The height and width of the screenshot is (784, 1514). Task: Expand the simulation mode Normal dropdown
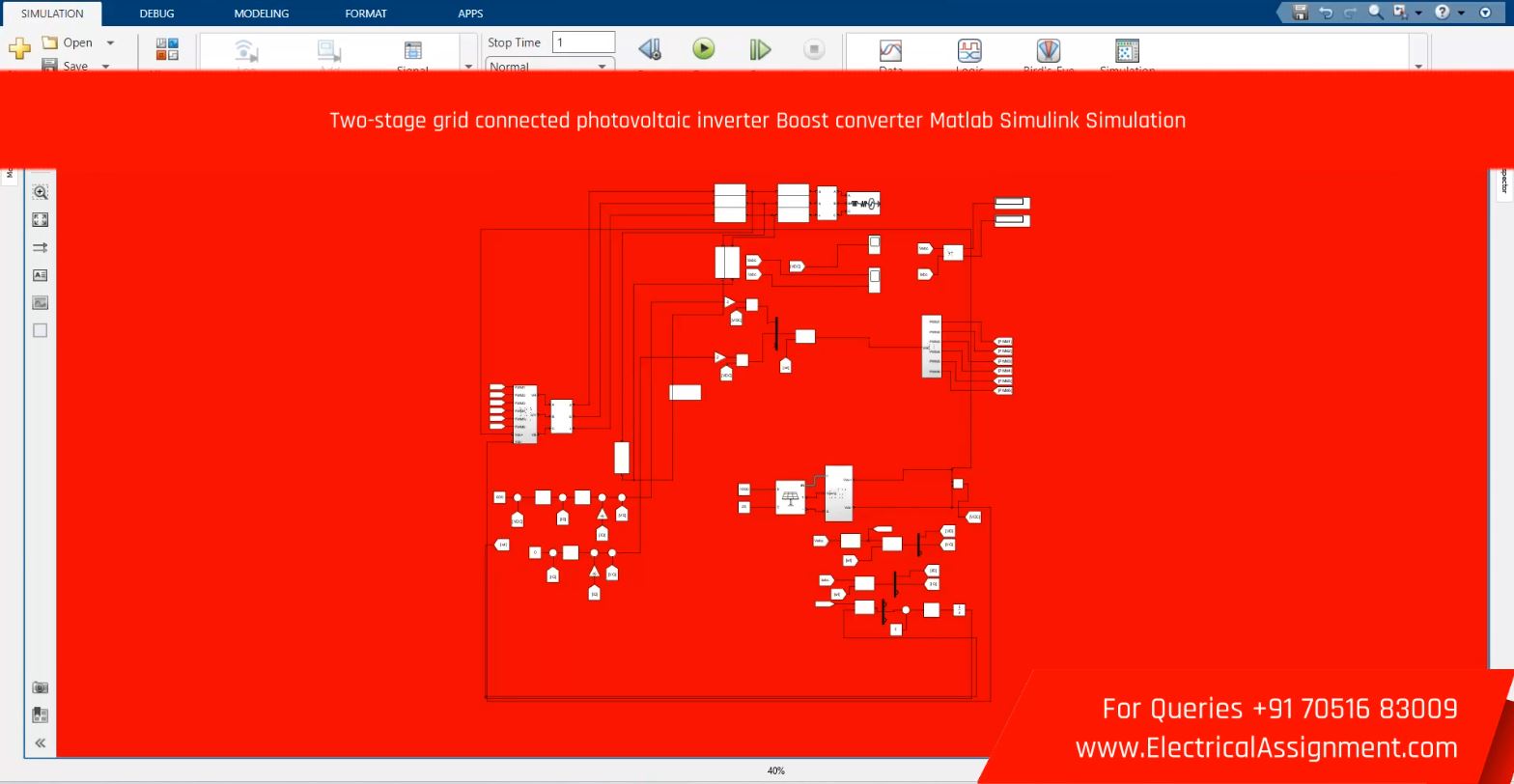(602, 66)
